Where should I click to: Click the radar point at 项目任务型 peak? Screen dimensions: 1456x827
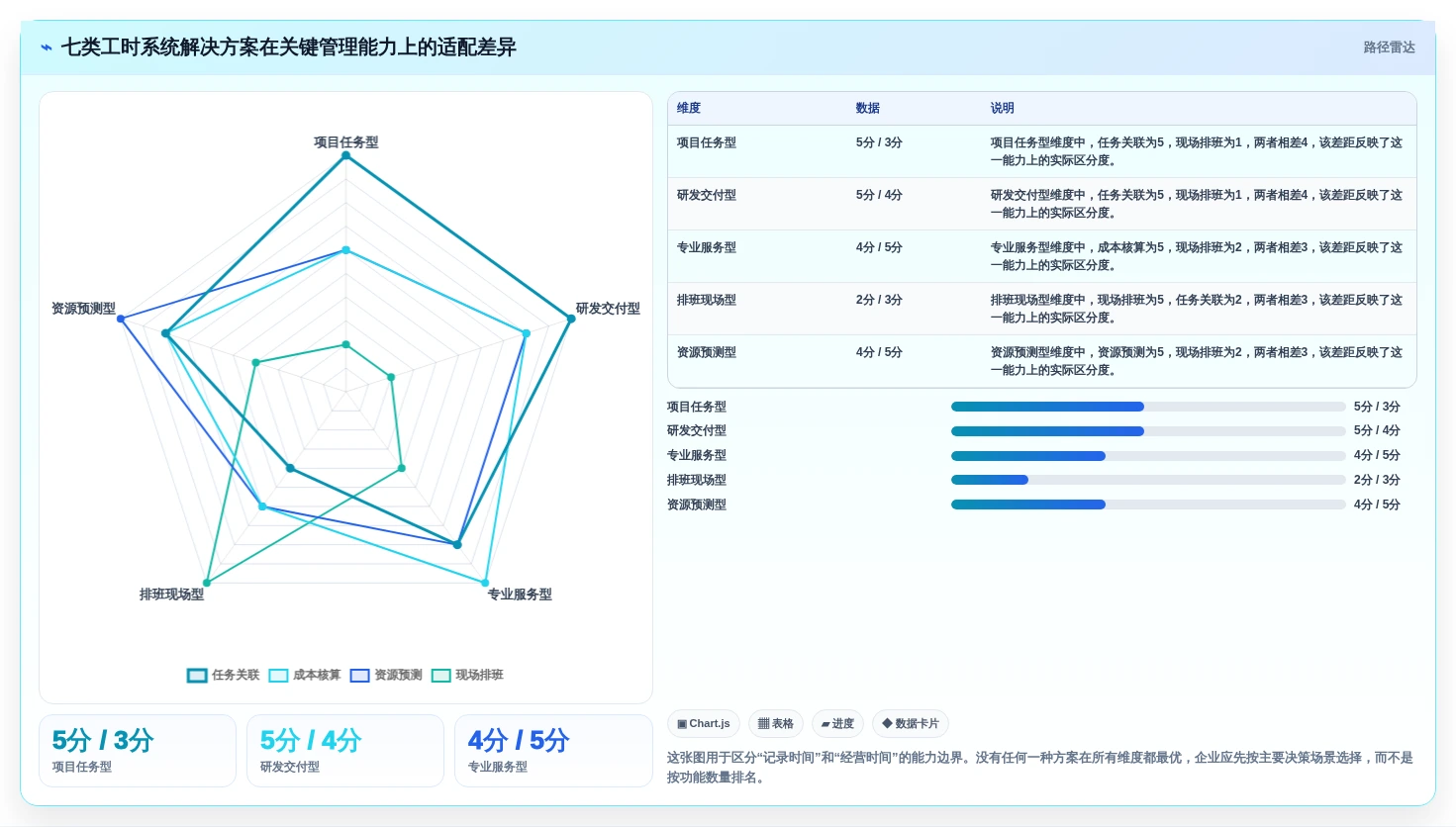pyautogui.click(x=345, y=155)
